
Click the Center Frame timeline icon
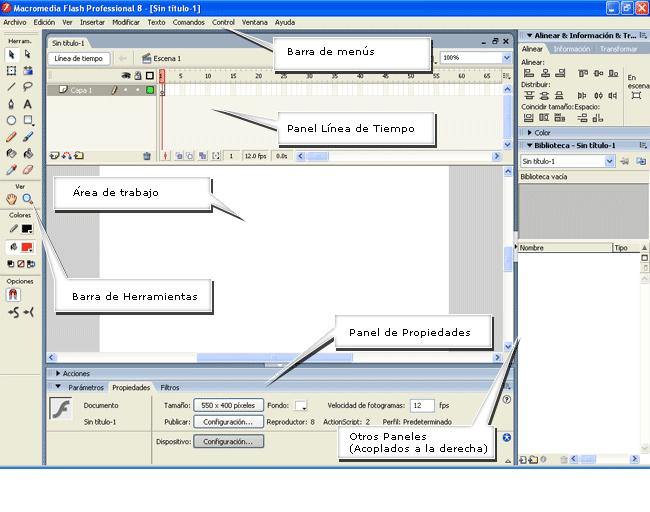[x=165, y=156]
